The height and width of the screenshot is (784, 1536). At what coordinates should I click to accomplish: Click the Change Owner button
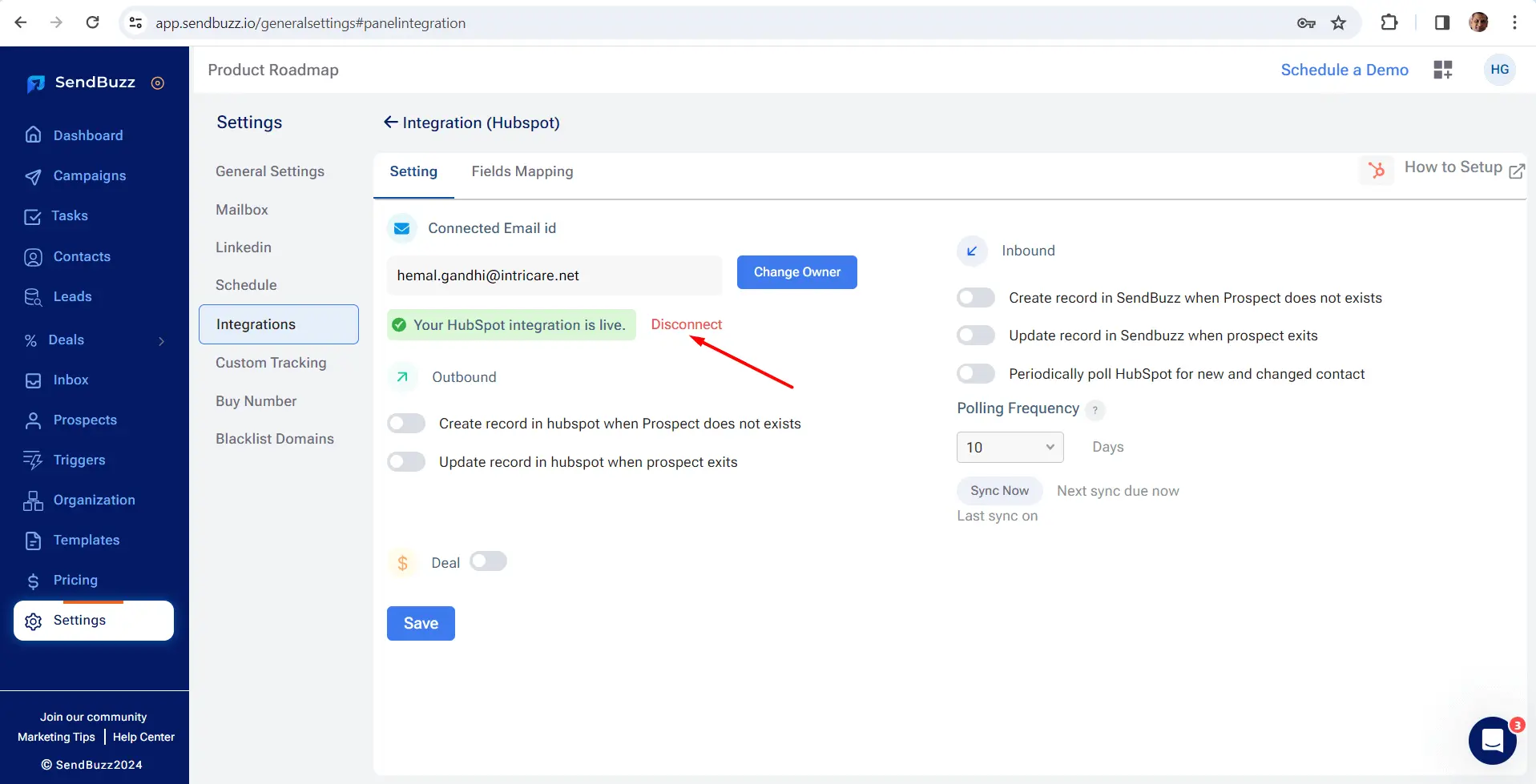point(797,272)
